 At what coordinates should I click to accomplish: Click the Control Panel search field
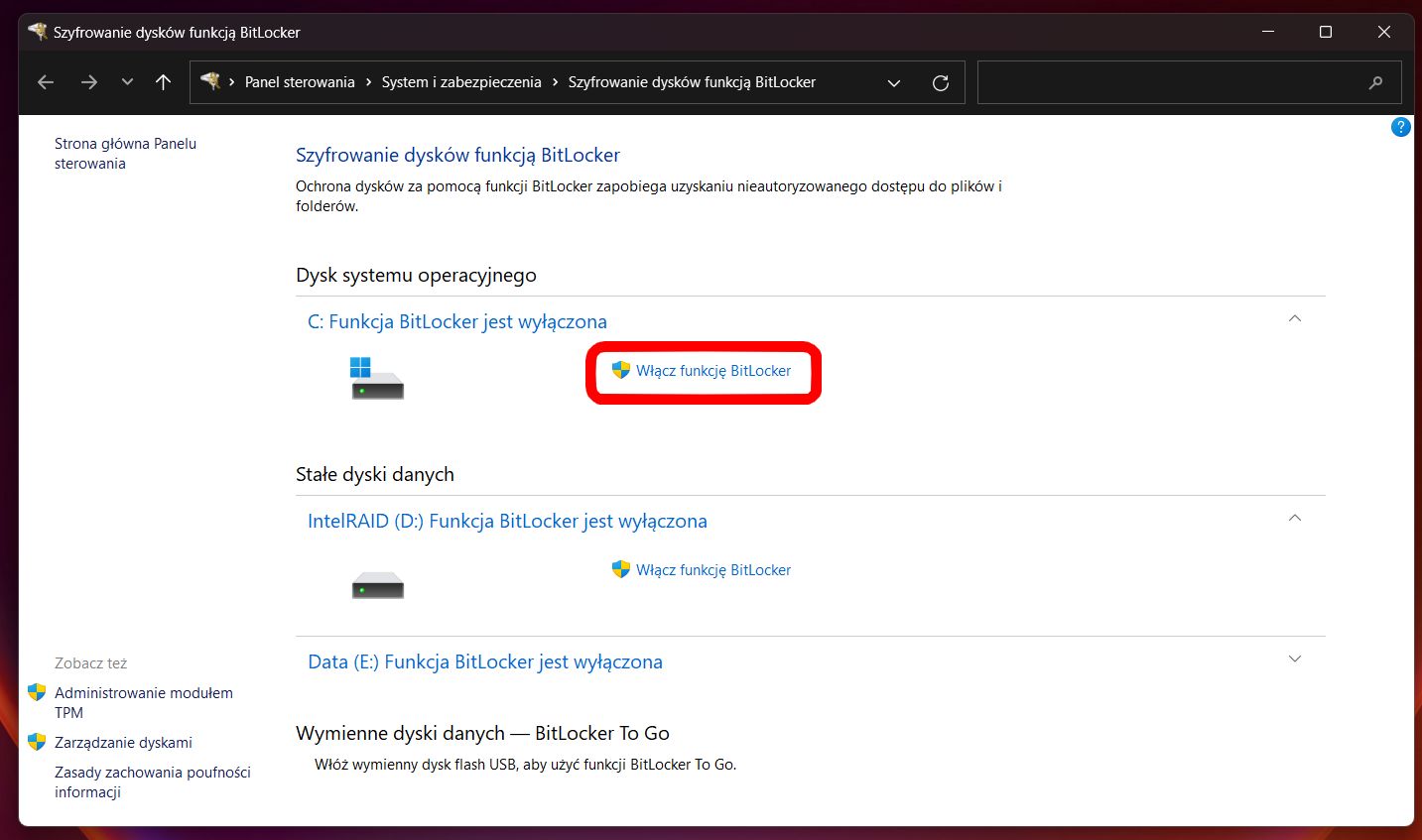tap(1189, 82)
